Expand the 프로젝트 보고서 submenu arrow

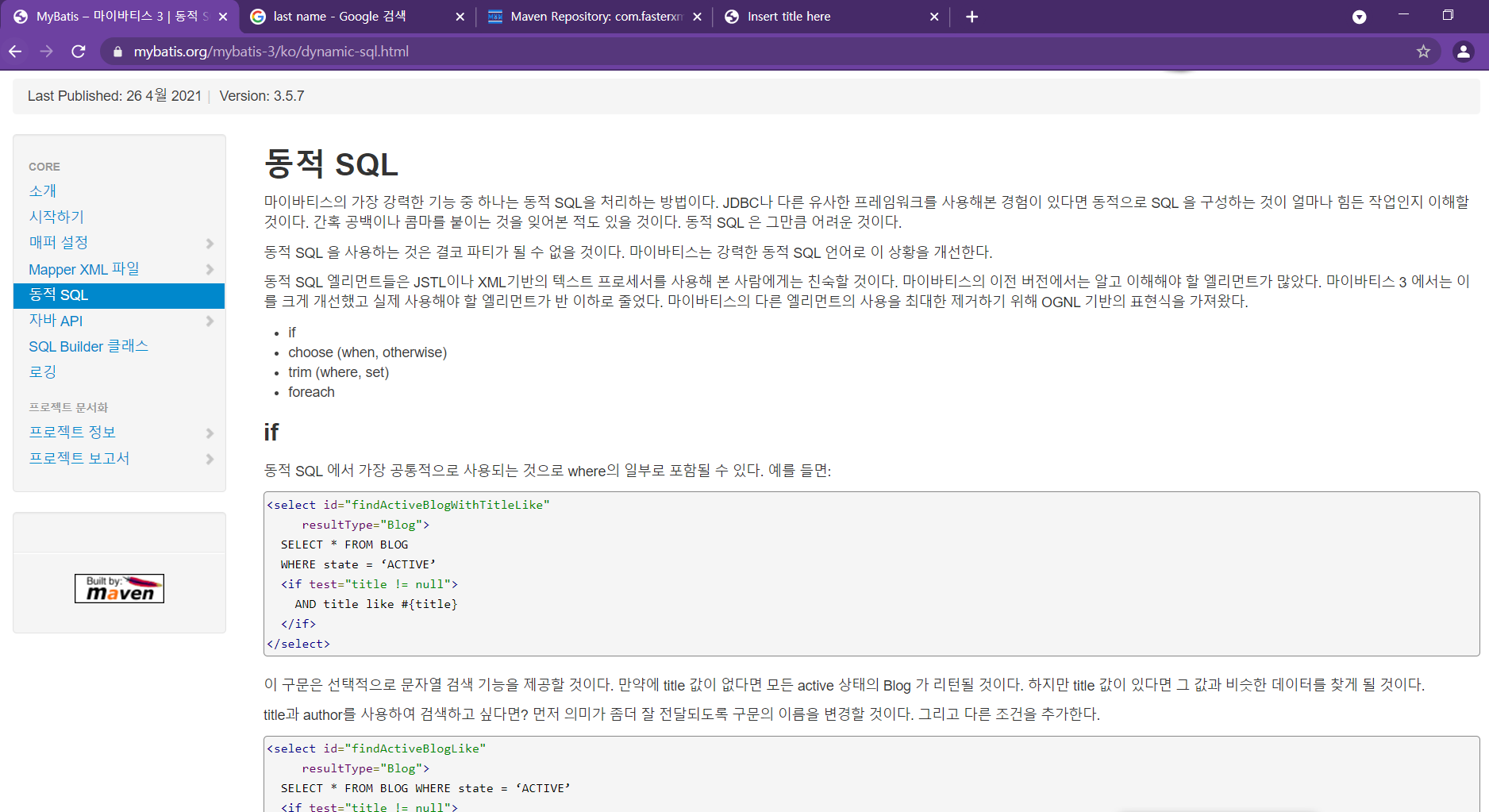point(210,460)
